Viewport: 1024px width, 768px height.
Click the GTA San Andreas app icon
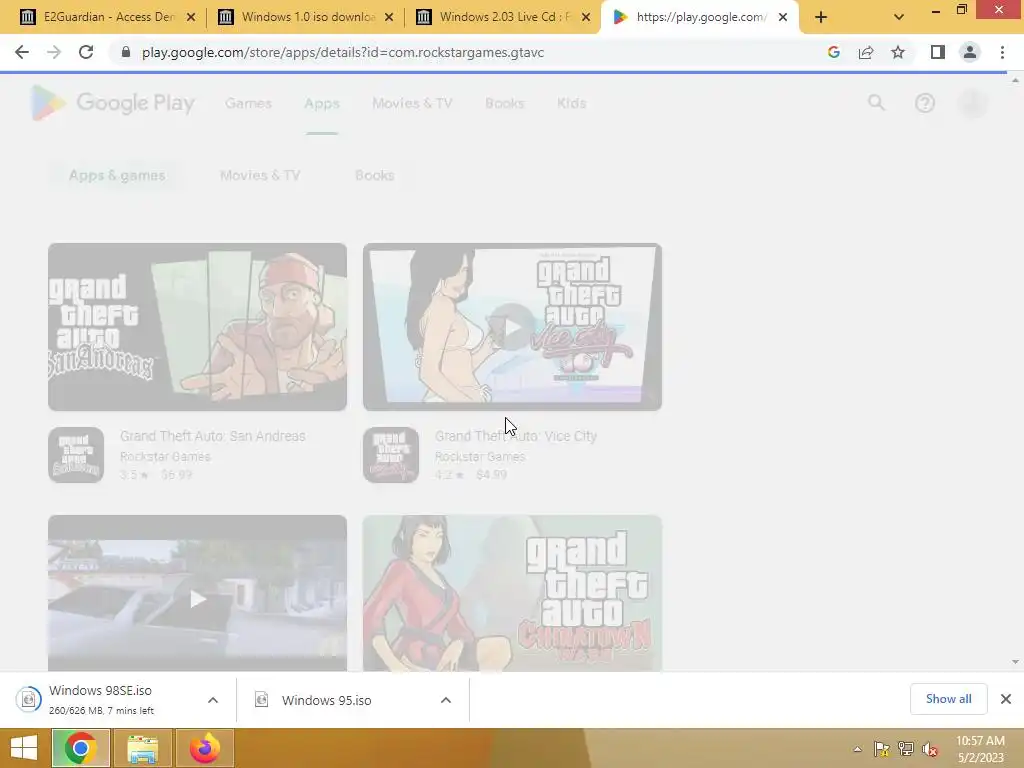(76, 455)
